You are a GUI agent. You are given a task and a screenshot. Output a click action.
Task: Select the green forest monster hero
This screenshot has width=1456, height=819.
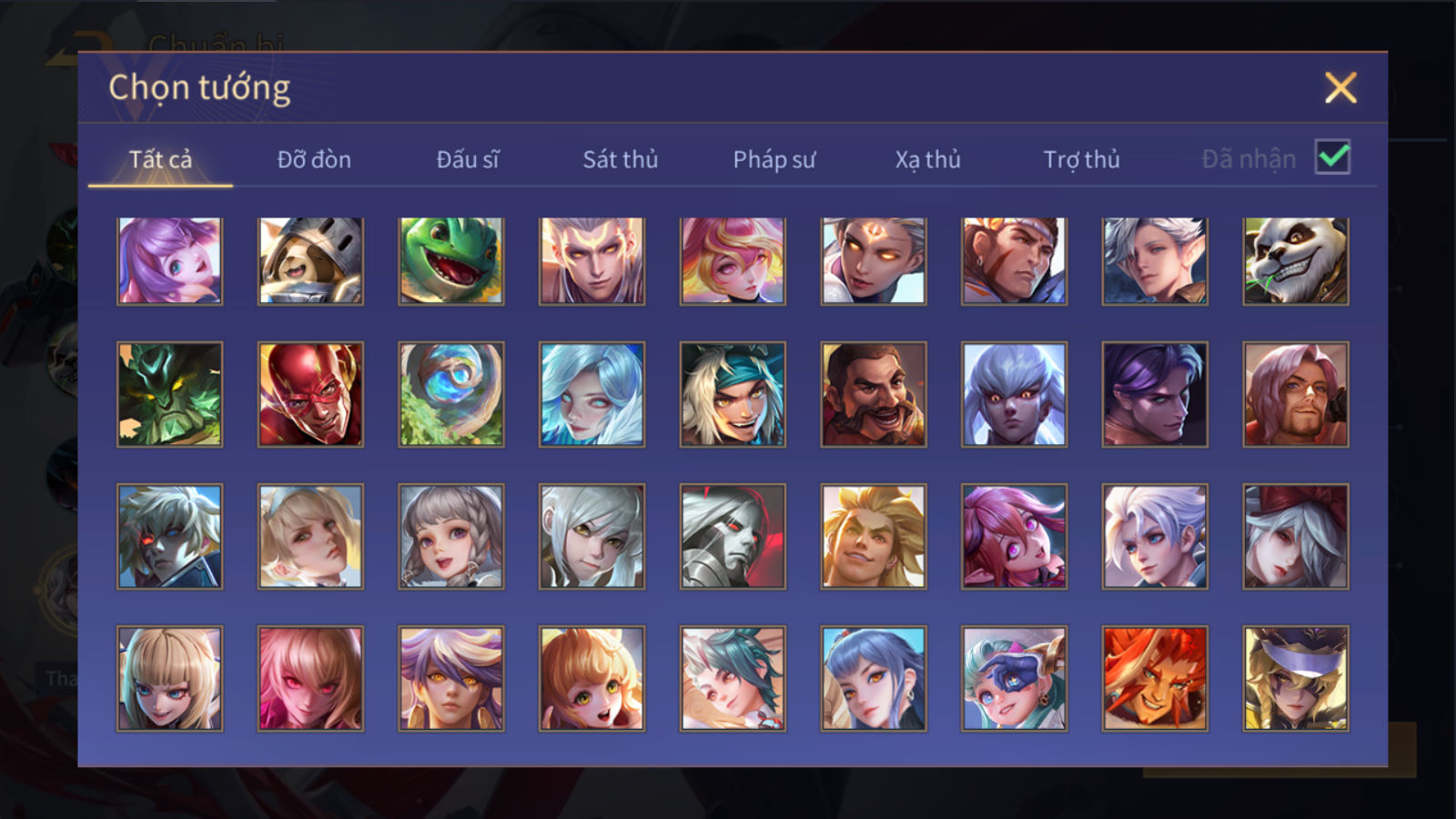coord(169,394)
